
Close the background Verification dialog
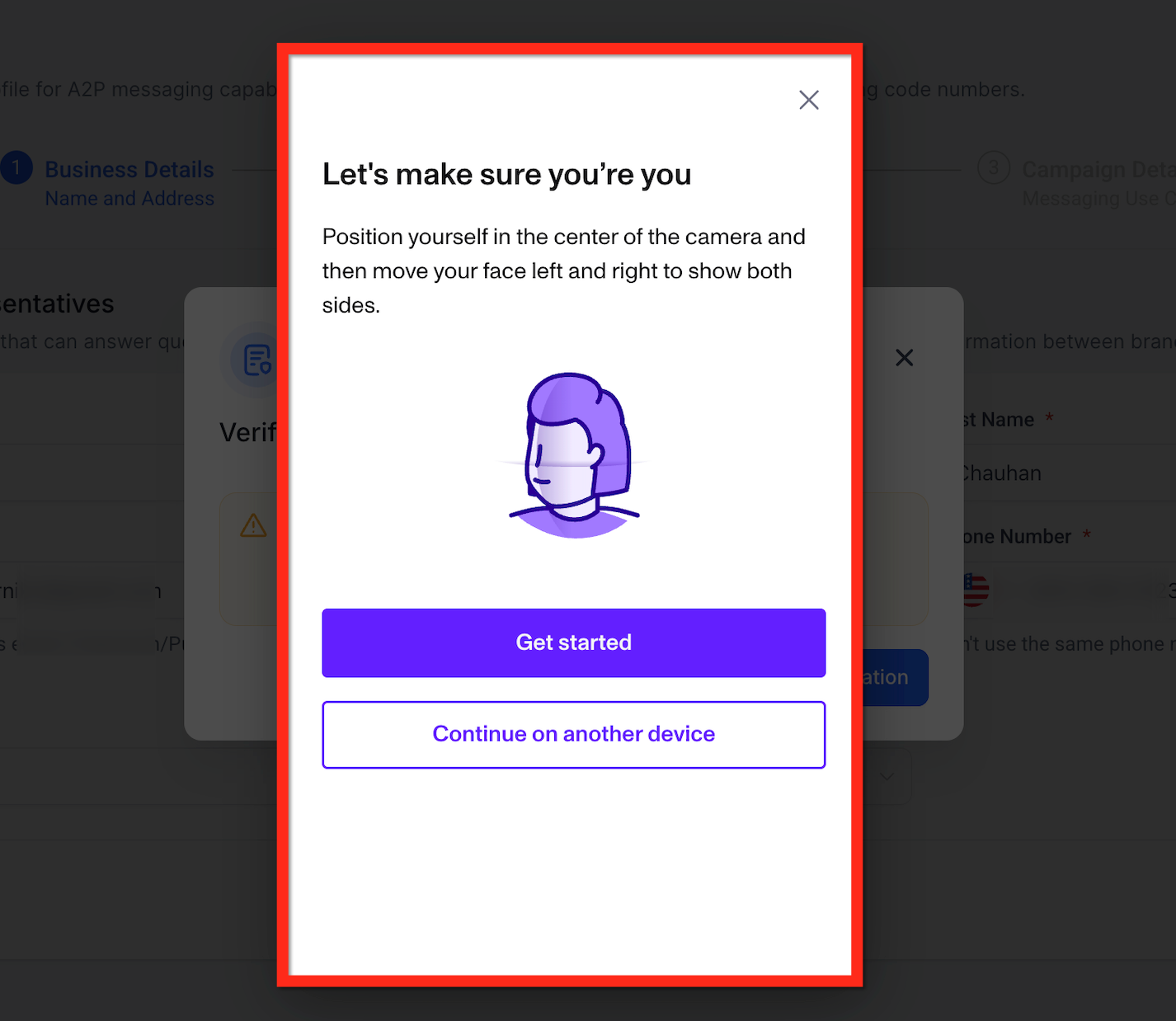905,358
